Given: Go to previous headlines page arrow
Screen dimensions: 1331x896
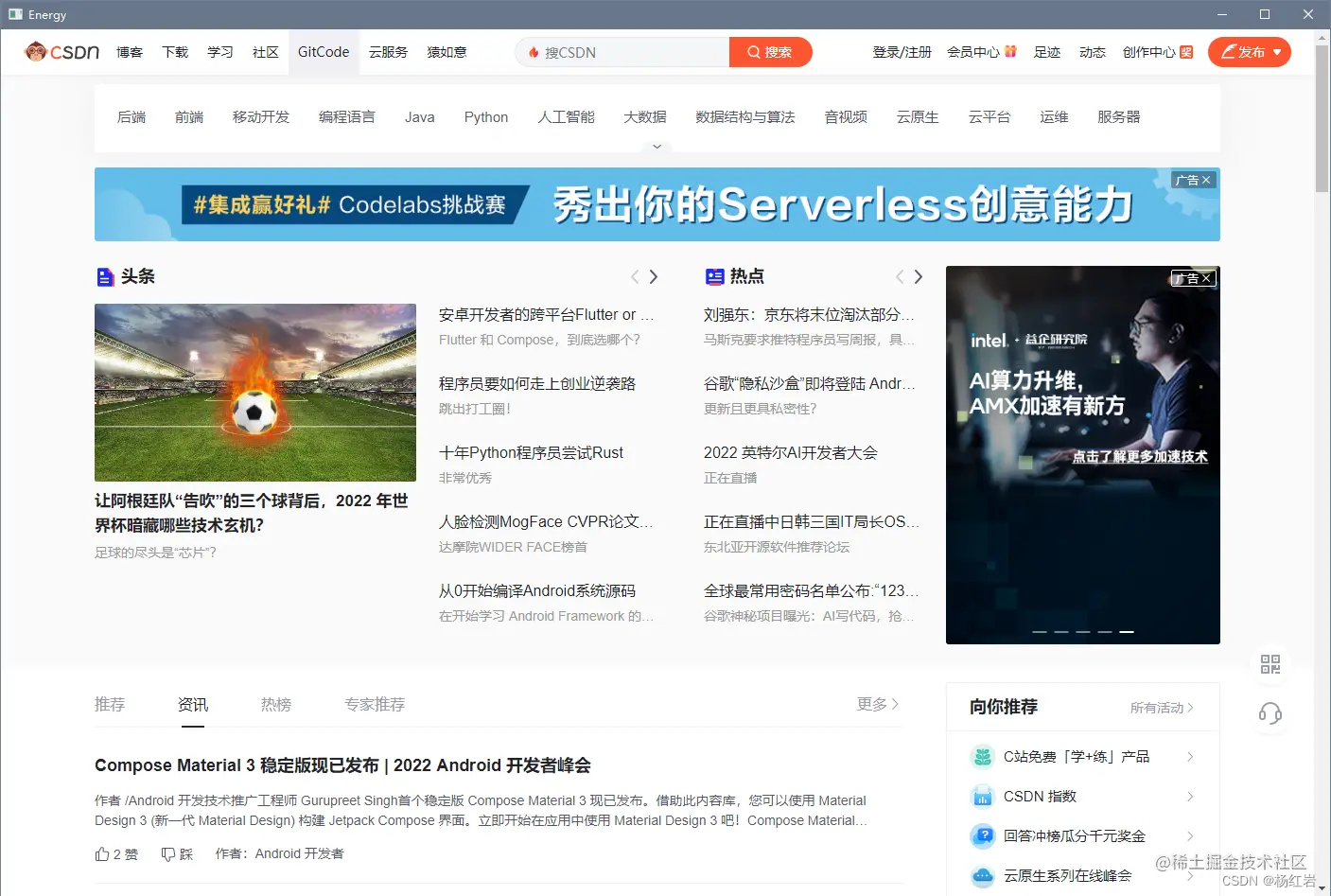Looking at the screenshot, I should pos(635,276).
